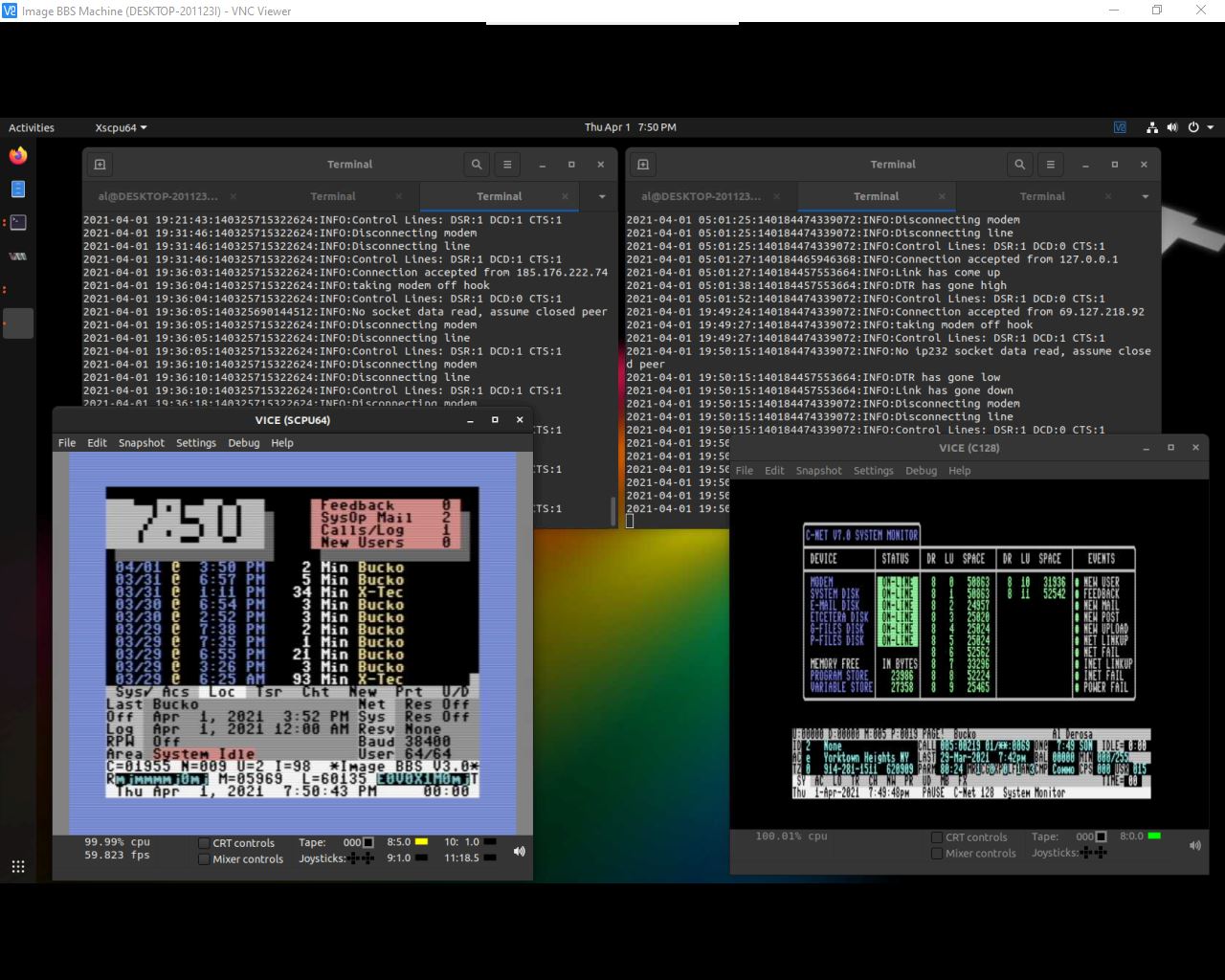Image resolution: width=1225 pixels, height=980 pixels.
Task: Open Snapshot menu in VICE C128
Action: click(819, 471)
